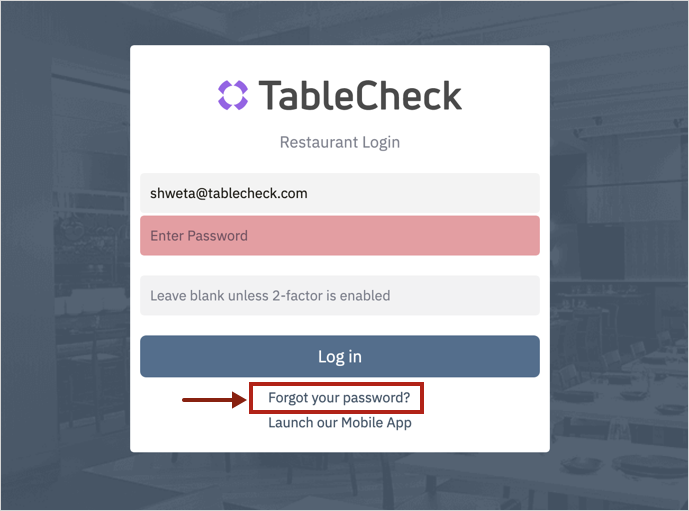This screenshot has height=511, width=689.
Task: Click the empty space between password and 2-factor fields
Action: (340, 265)
